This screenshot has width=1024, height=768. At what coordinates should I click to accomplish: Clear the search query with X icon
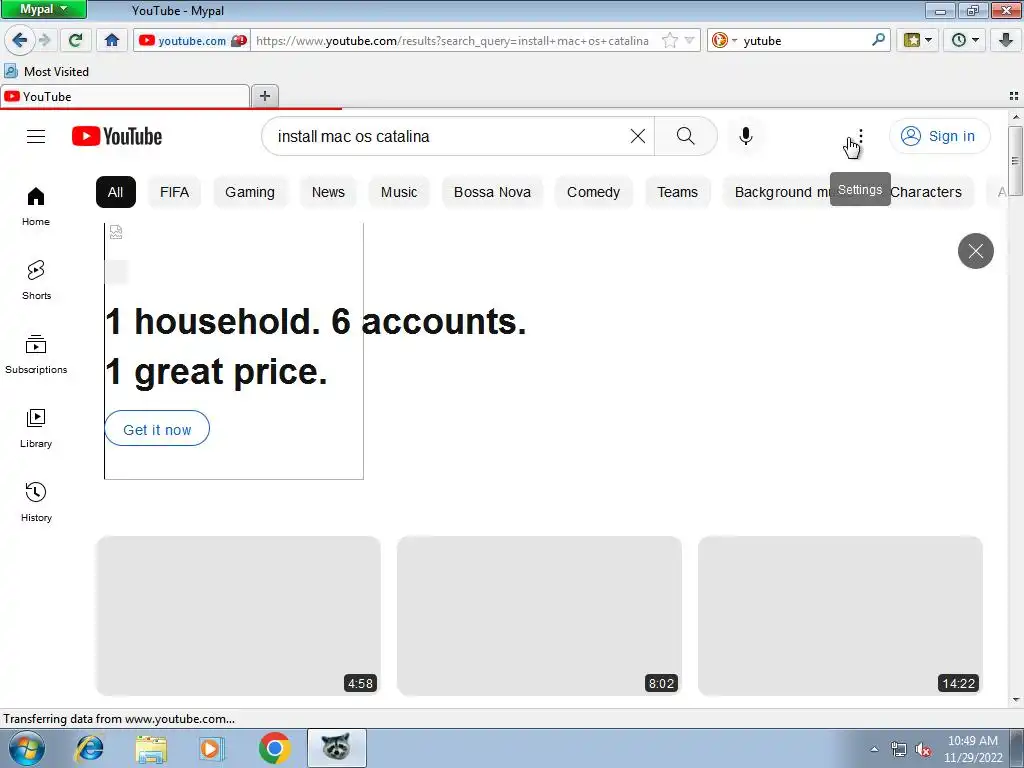637,136
